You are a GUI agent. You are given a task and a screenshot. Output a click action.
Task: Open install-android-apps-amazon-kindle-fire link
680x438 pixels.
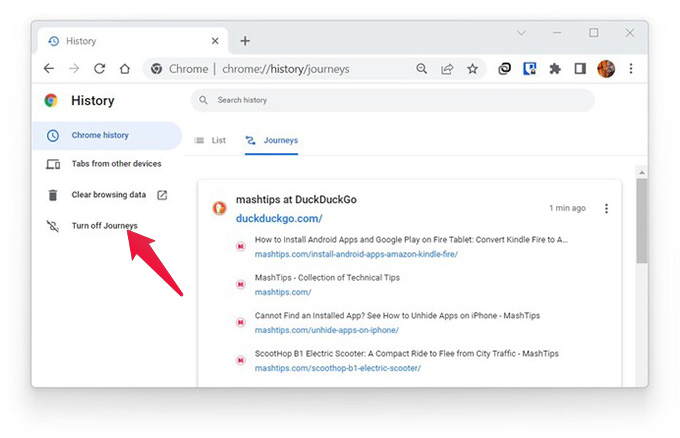click(356, 254)
